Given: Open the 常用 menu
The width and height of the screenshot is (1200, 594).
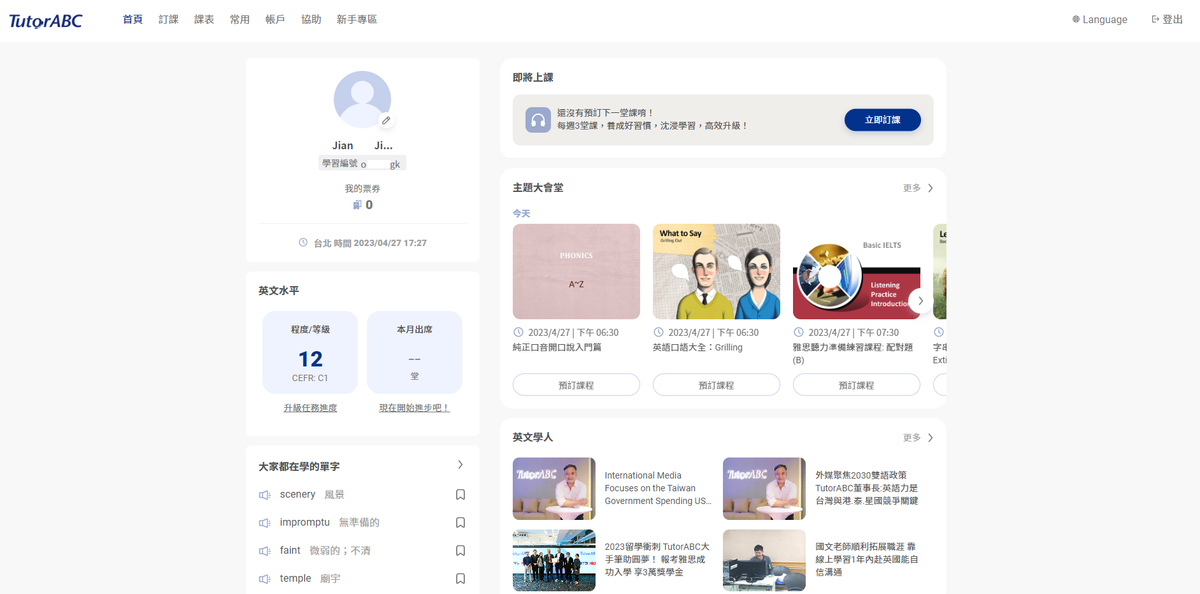Looking at the screenshot, I should pyautogui.click(x=240, y=20).
